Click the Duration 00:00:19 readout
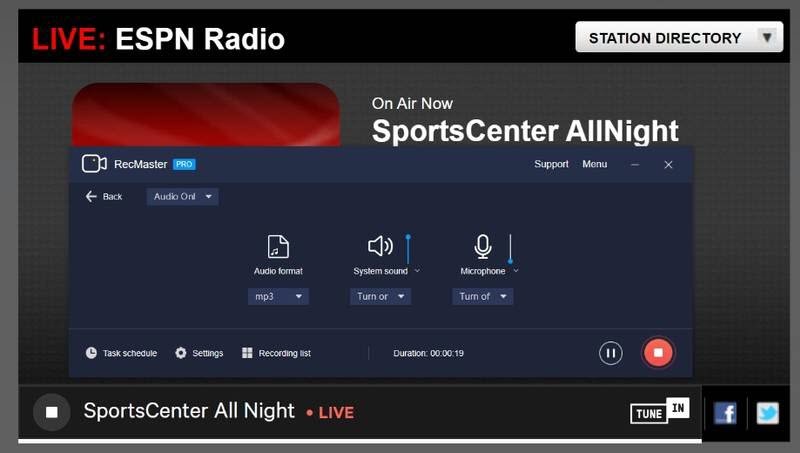The height and width of the screenshot is (453, 800). point(429,353)
